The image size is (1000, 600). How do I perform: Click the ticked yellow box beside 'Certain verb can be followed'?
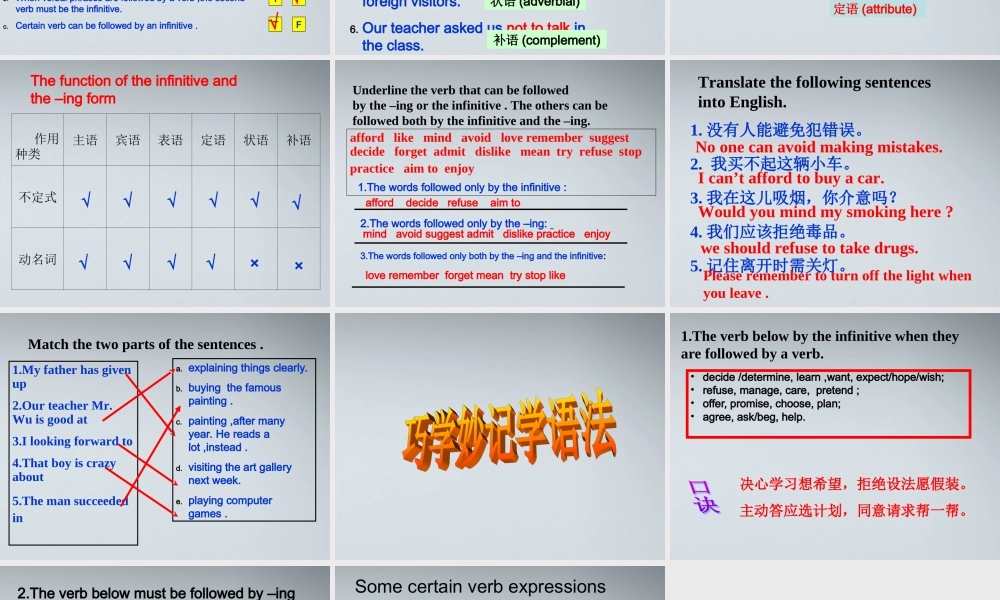[275, 24]
